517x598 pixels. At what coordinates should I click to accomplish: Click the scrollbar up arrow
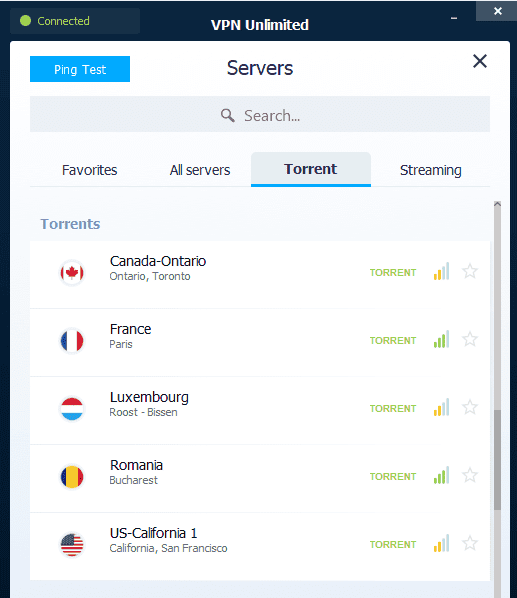[x=497, y=204]
